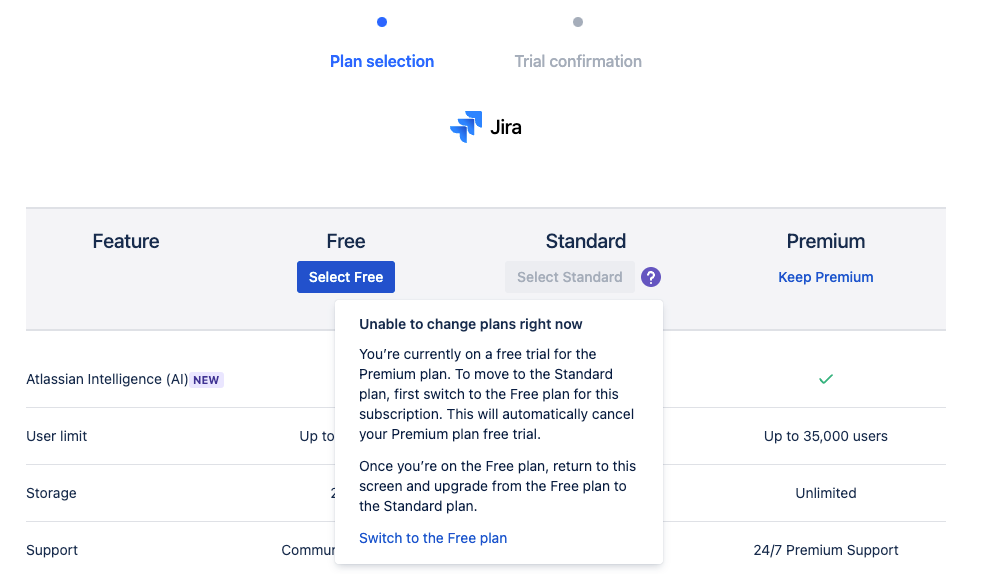983x574 pixels.
Task: Click the purple question mark help icon
Action: [651, 277]
